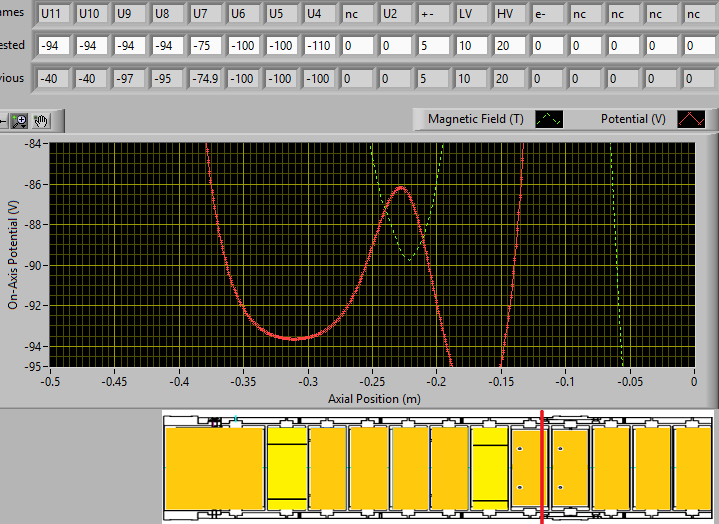Click the large leftmost electrode in the diagram
The height and width of the screenshot is (524, 719).
tap(214, 467)
